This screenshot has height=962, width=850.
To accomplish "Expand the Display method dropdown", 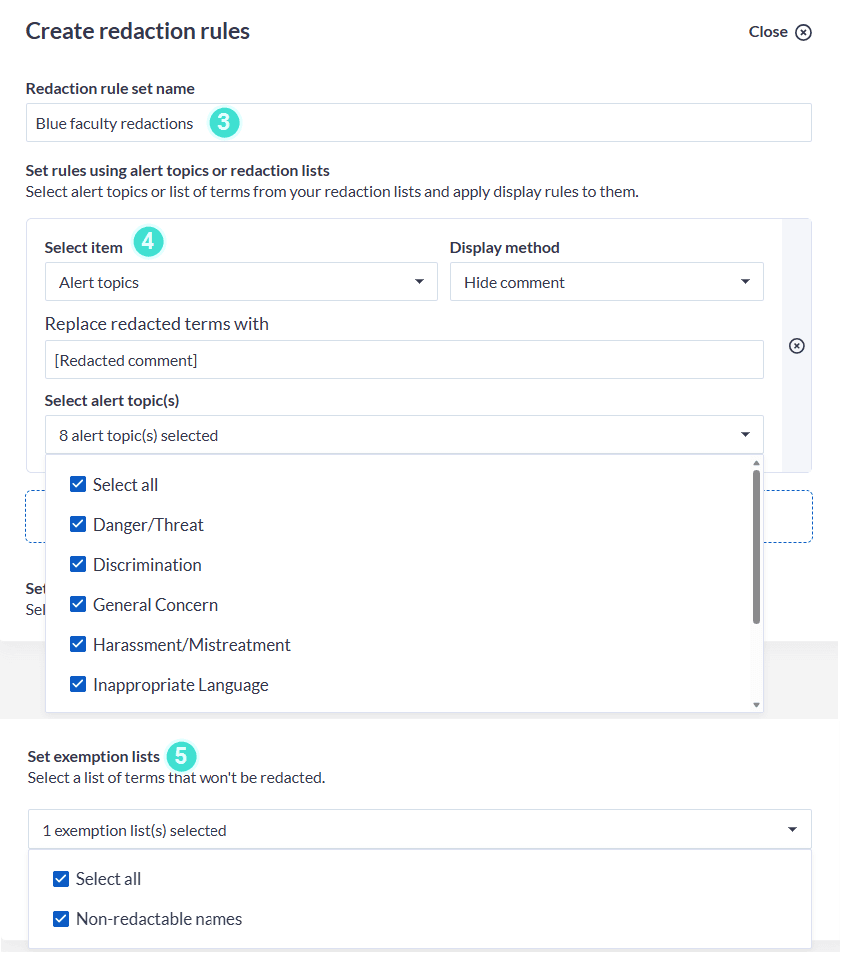I will [x=606, y=282].
